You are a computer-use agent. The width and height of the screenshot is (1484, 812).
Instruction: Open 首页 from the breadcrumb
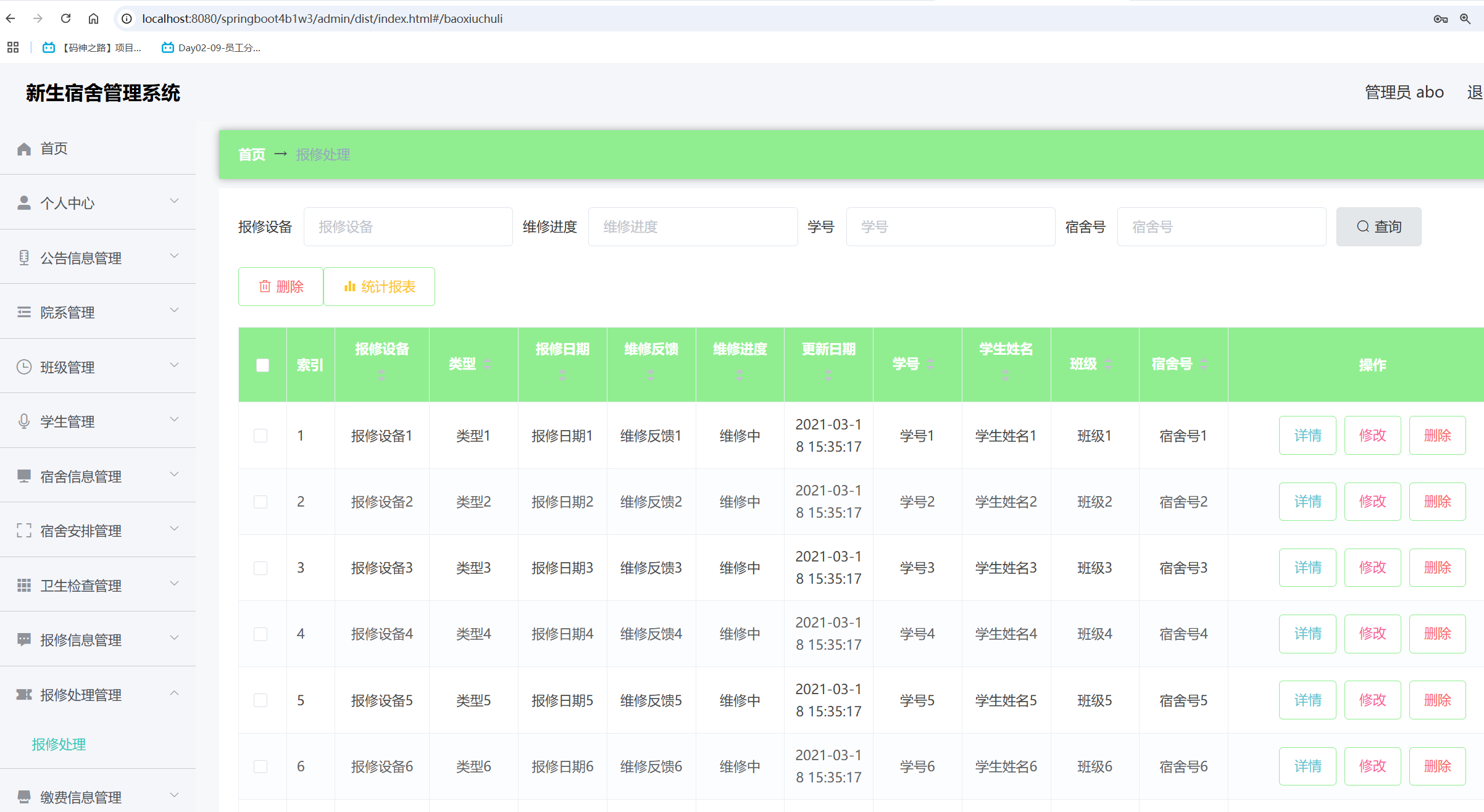(251, 154)
